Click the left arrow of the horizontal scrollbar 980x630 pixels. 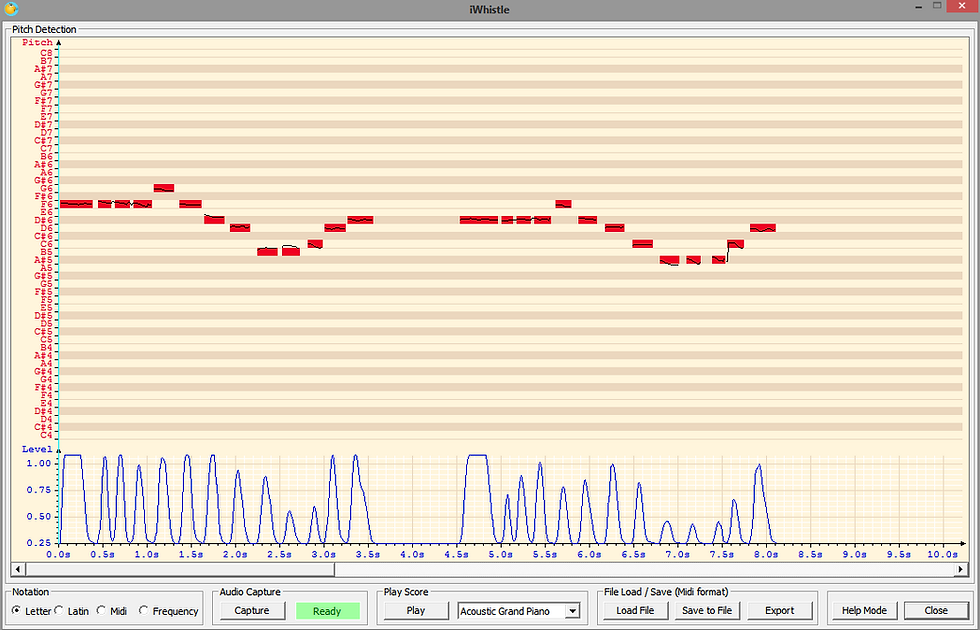coord(18,569)
